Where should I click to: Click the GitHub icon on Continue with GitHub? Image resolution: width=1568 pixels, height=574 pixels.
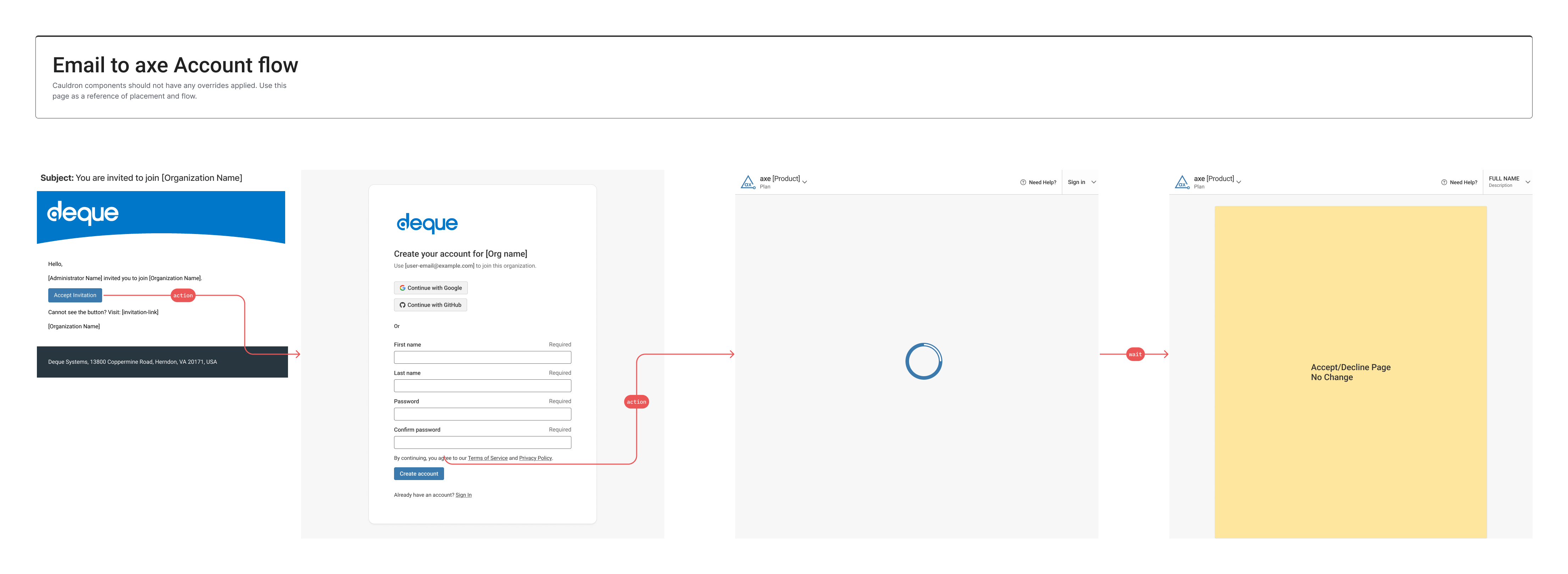pos(402,305)
